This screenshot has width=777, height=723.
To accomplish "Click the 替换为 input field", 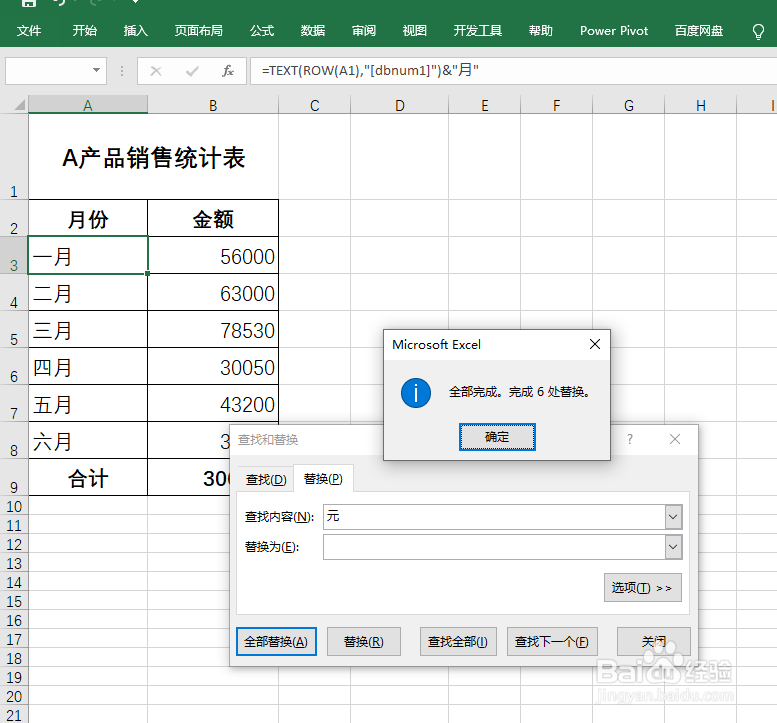I will tap(494, 547).
